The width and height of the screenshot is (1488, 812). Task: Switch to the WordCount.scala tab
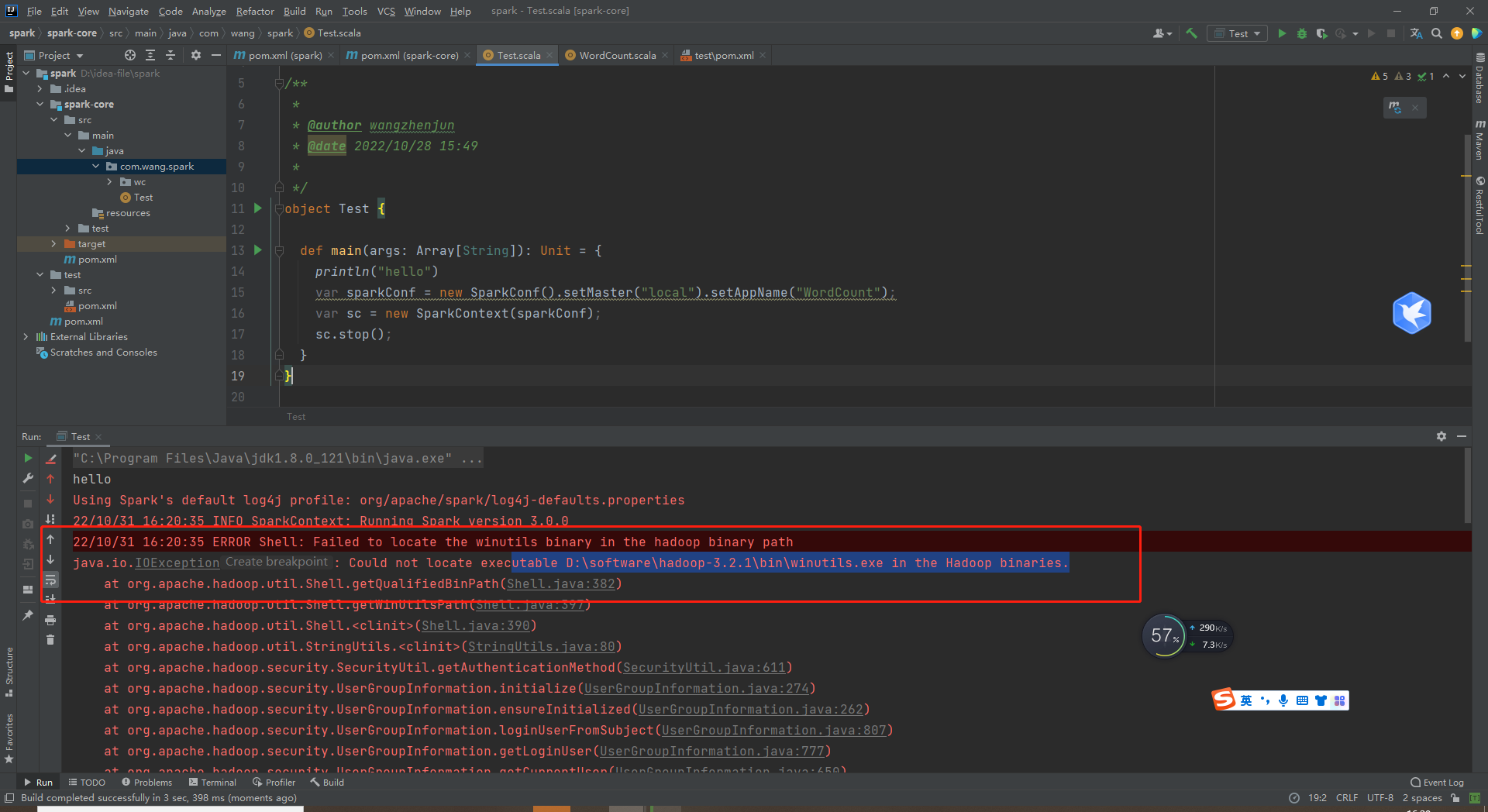(617, 55)
